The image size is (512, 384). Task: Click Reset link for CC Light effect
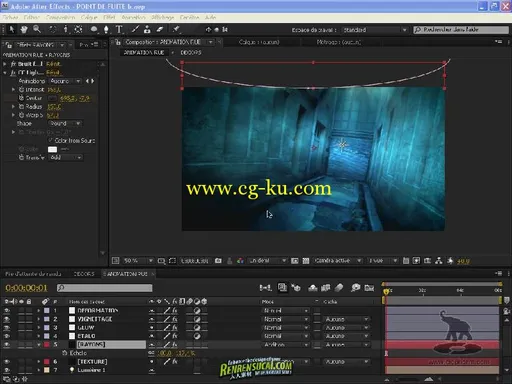pos(53,72)
